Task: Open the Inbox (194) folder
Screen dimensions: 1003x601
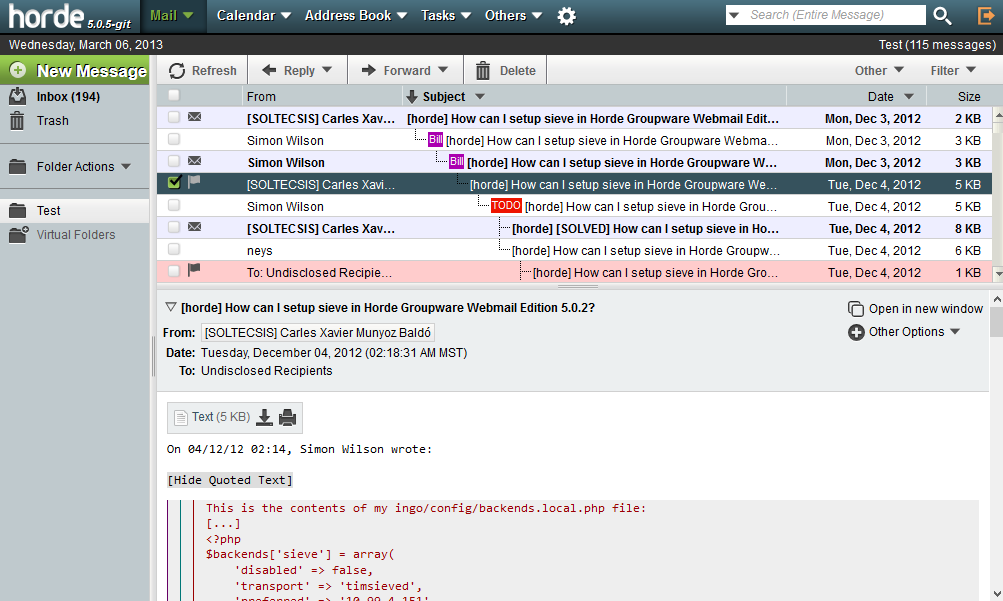Action: click(x=68, y=97)
